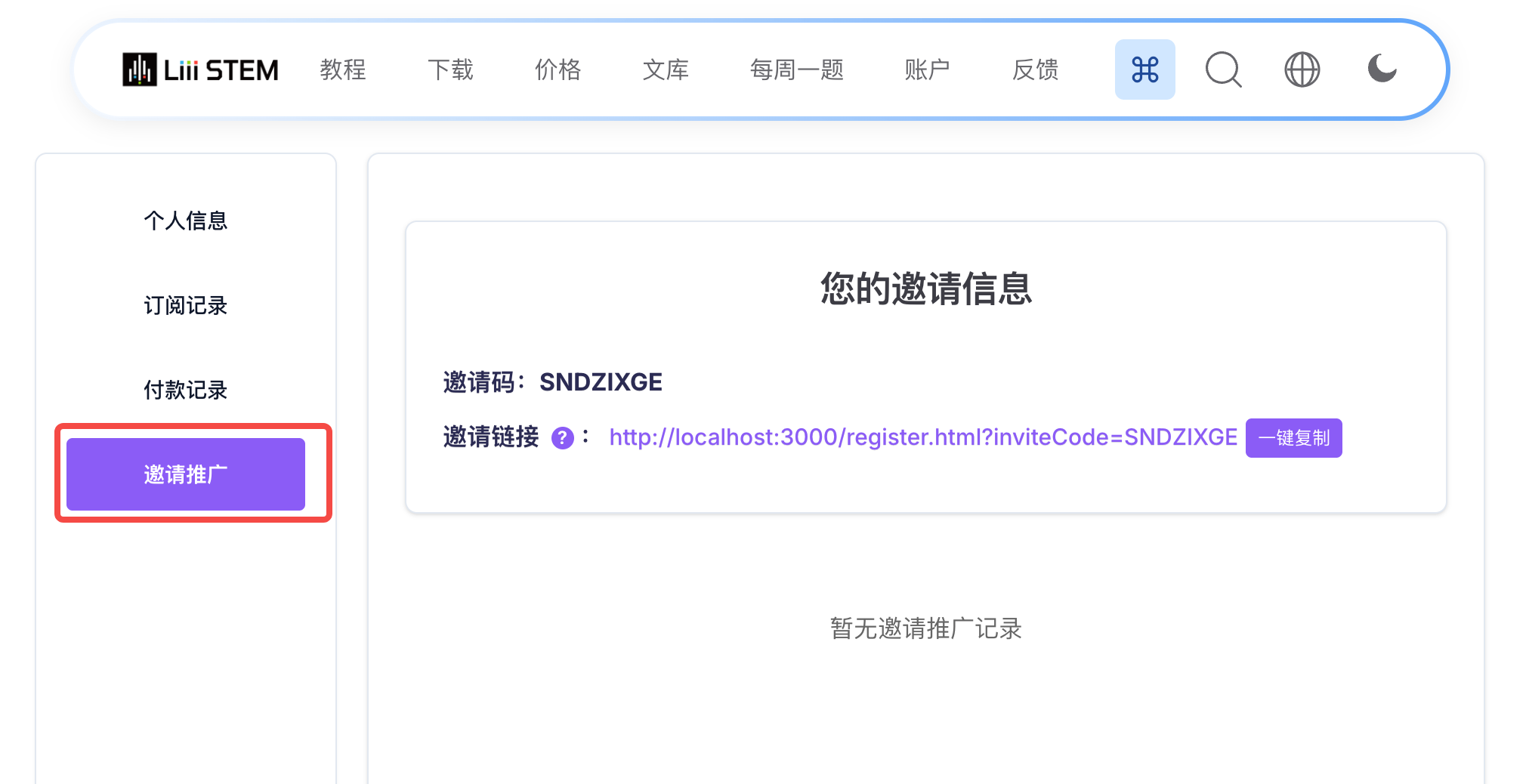Go to the 下载 page
This screenshot has height=784, width=1529.
click(x=450, y=69)
